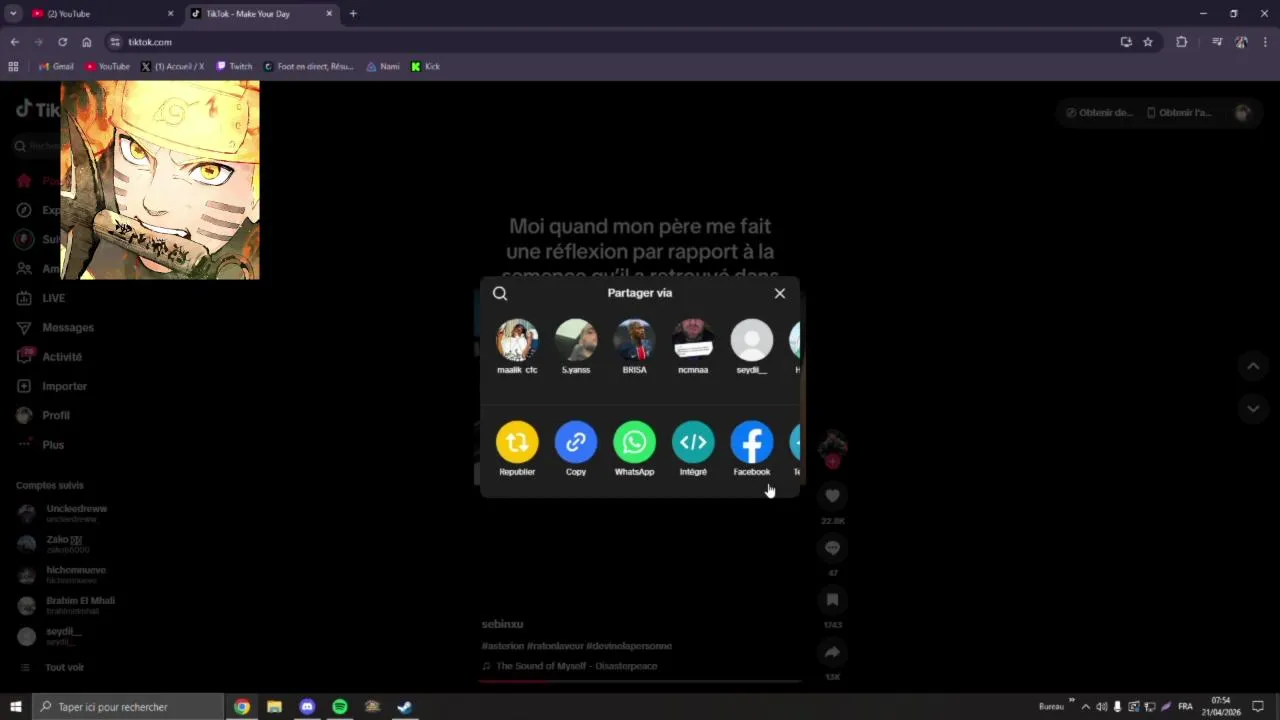Open Spotify from the taskbar
Viewport: 1280px width, 720px height.
point(340,707)
